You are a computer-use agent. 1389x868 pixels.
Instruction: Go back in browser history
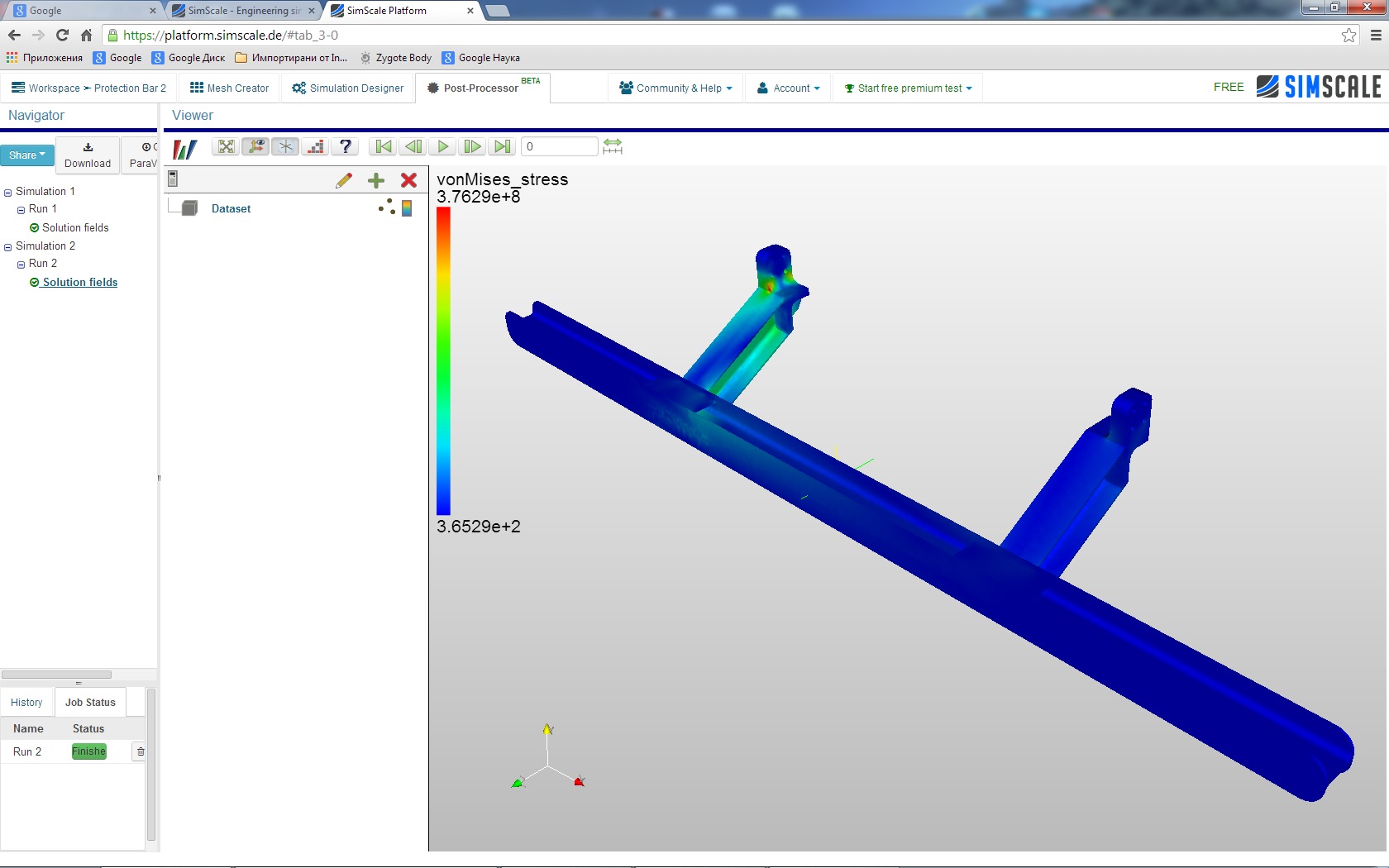[x=14, y=35]
